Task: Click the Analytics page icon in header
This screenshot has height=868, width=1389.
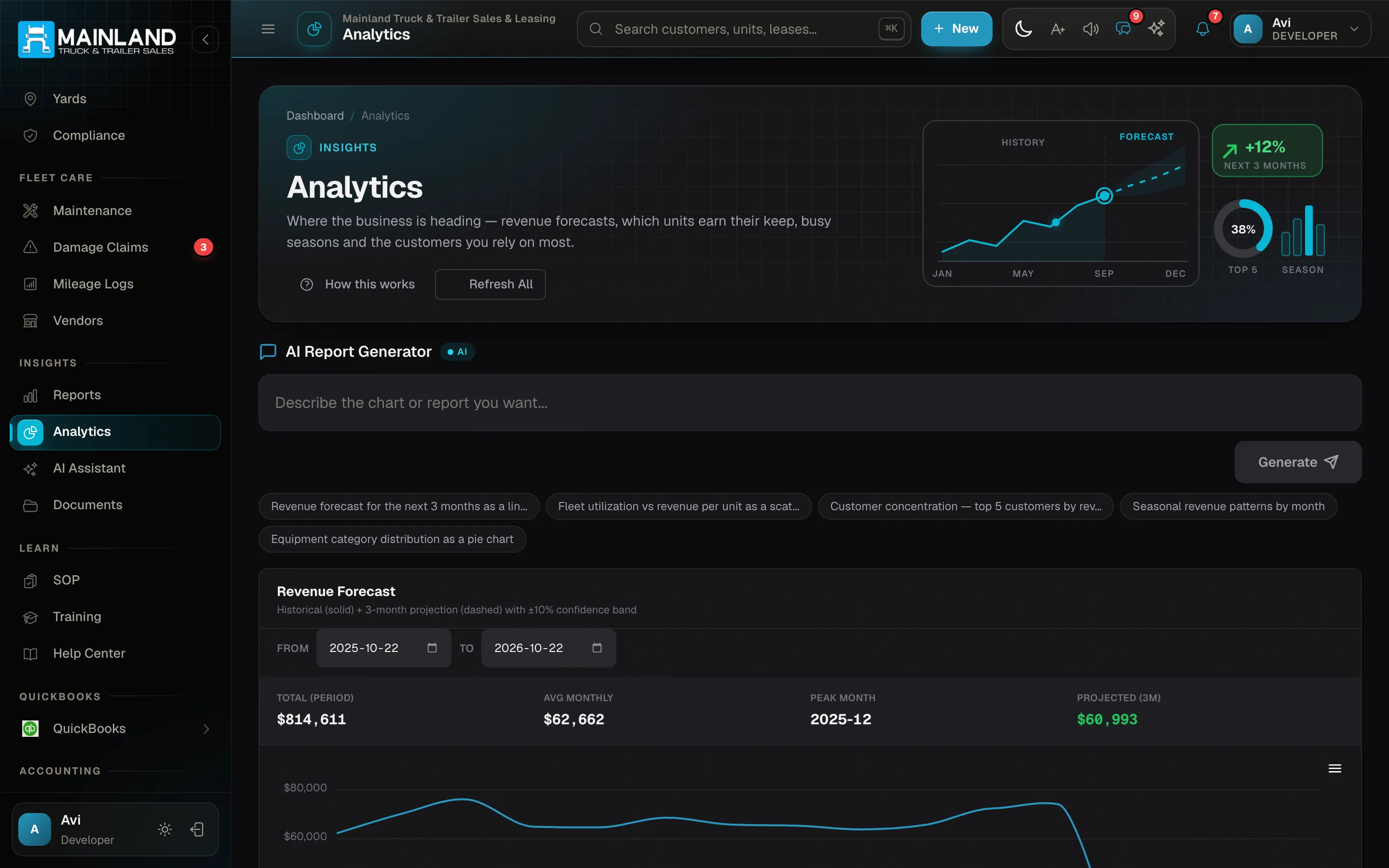Action: click(x=314, y=29)
